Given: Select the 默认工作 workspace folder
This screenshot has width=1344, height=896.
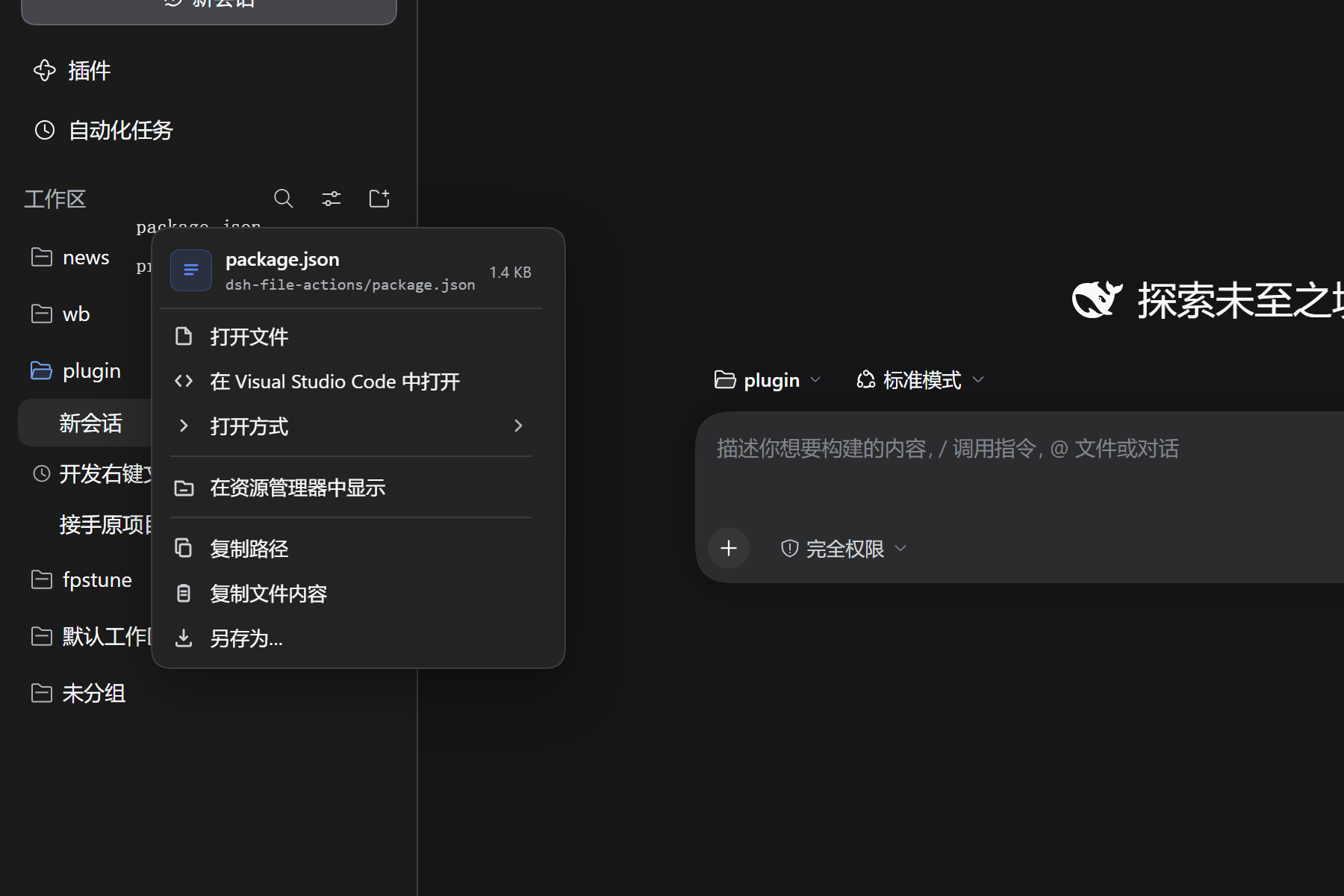Looking at the screenshot, I should tap(91, 637).
